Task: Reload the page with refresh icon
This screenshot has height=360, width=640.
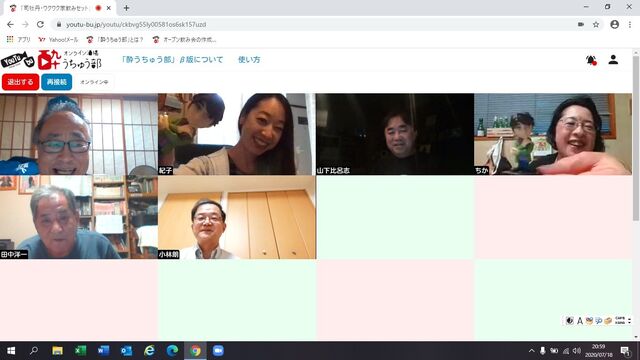Action: pos(40,24)
